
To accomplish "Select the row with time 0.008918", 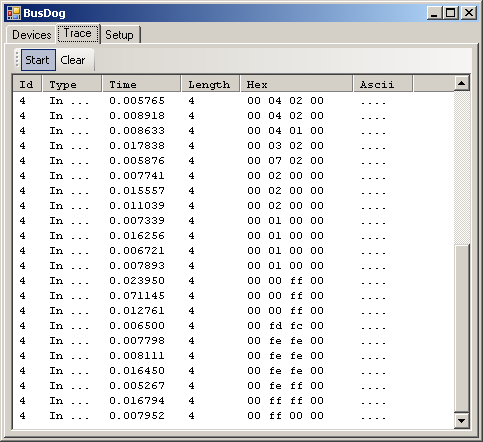I will [233, 116].
